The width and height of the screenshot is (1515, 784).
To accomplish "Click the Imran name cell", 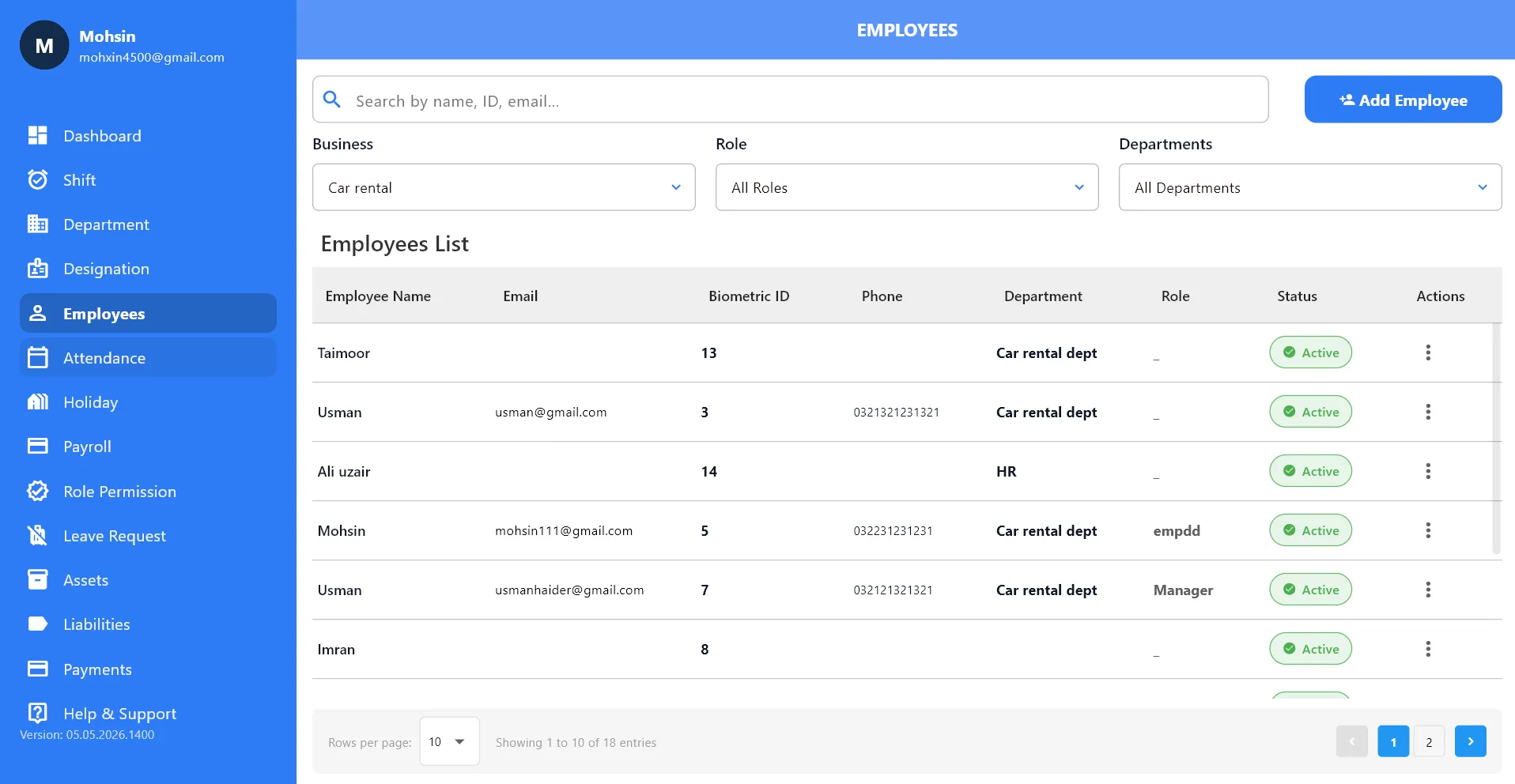I will tap(336, 649).
